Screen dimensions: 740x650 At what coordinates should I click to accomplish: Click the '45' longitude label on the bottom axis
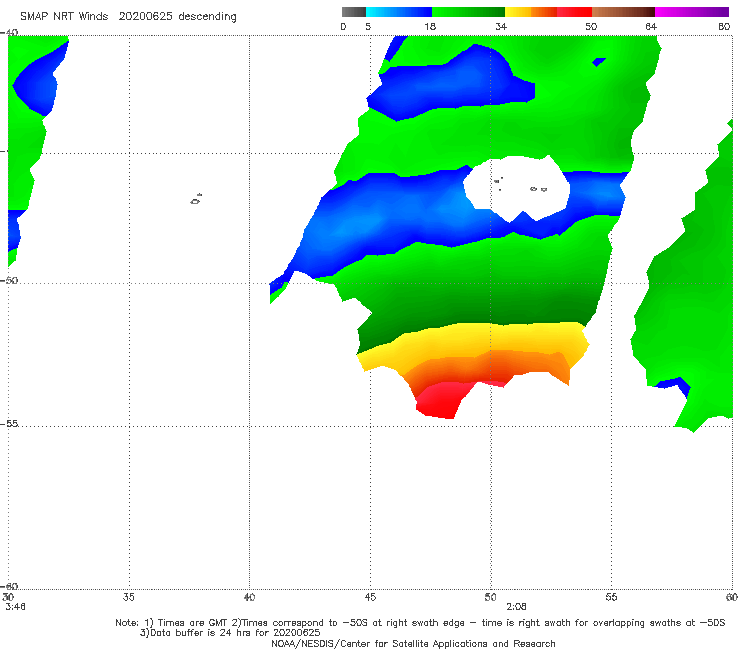[370, 597]
